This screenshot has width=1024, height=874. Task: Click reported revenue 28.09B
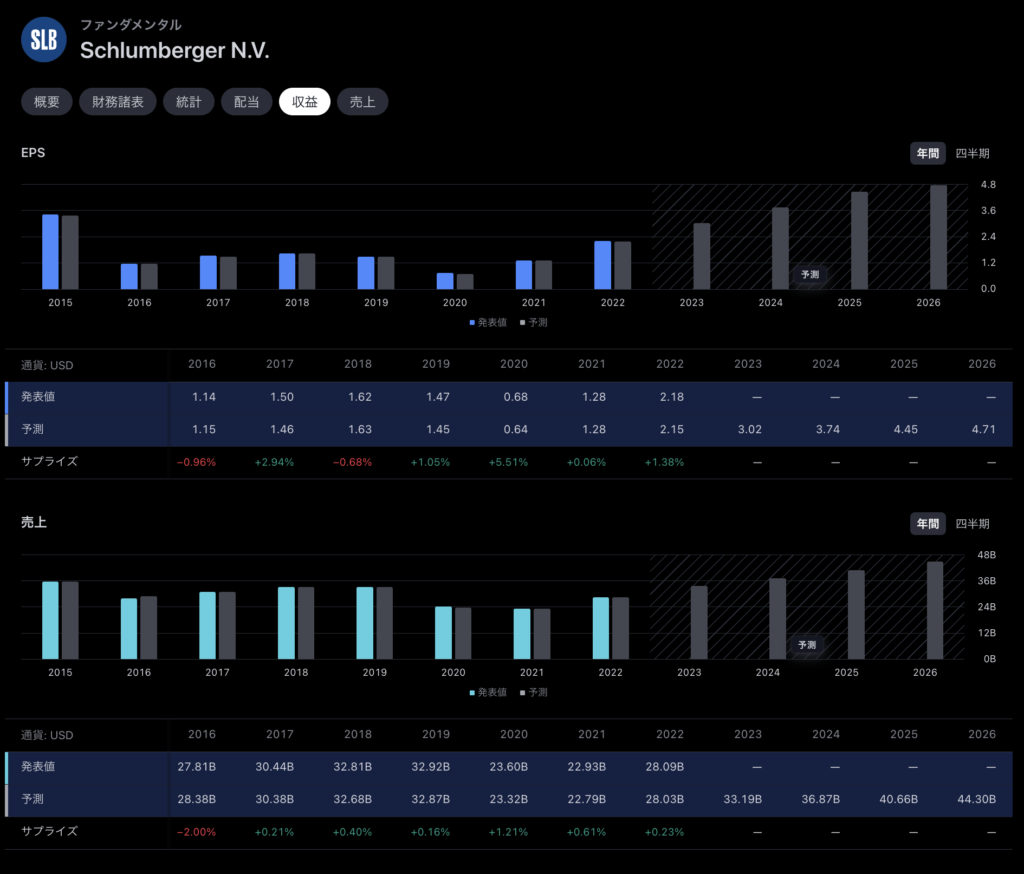tap(665, 767)
